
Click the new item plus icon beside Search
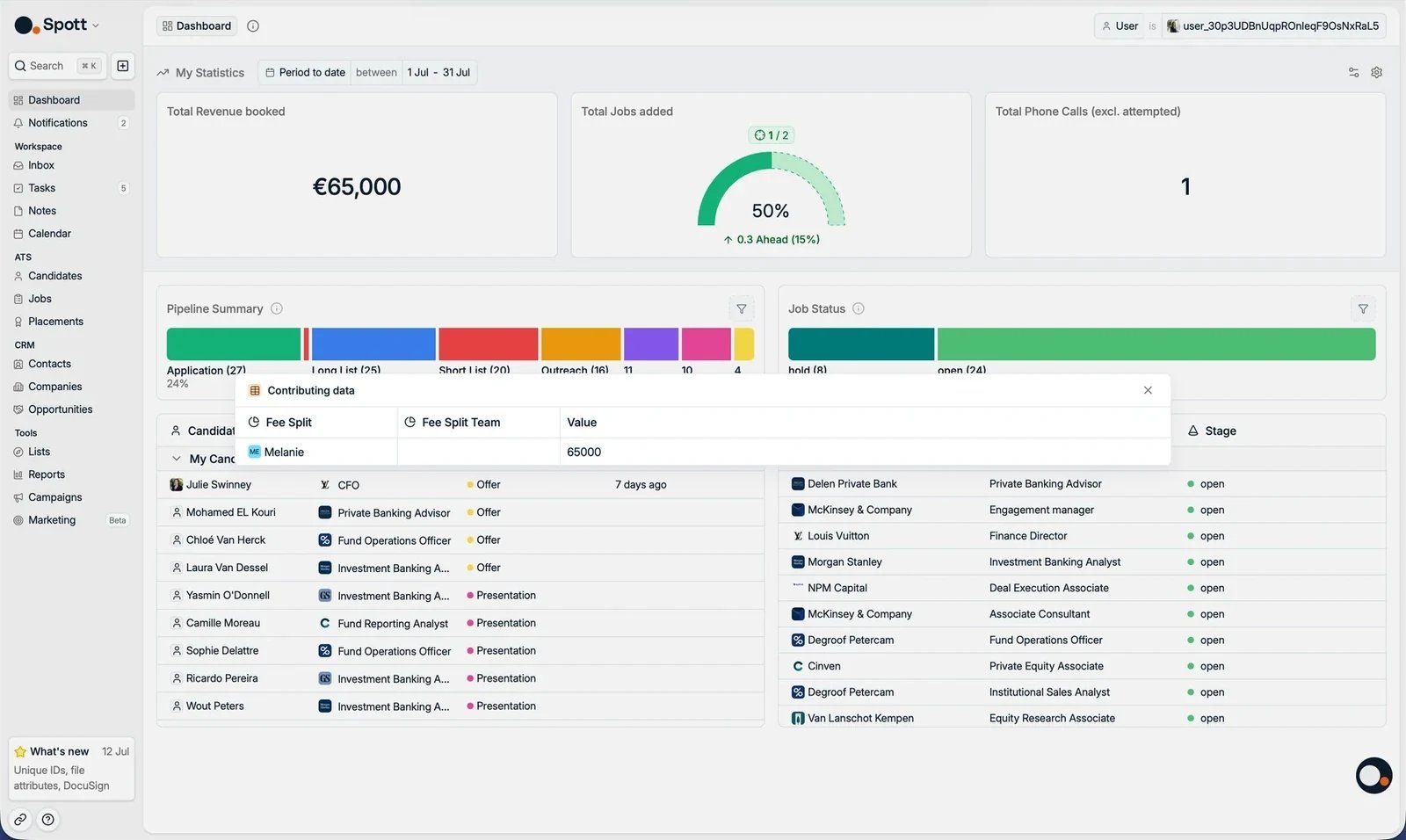pyautogui.click(x=123, y=66)
